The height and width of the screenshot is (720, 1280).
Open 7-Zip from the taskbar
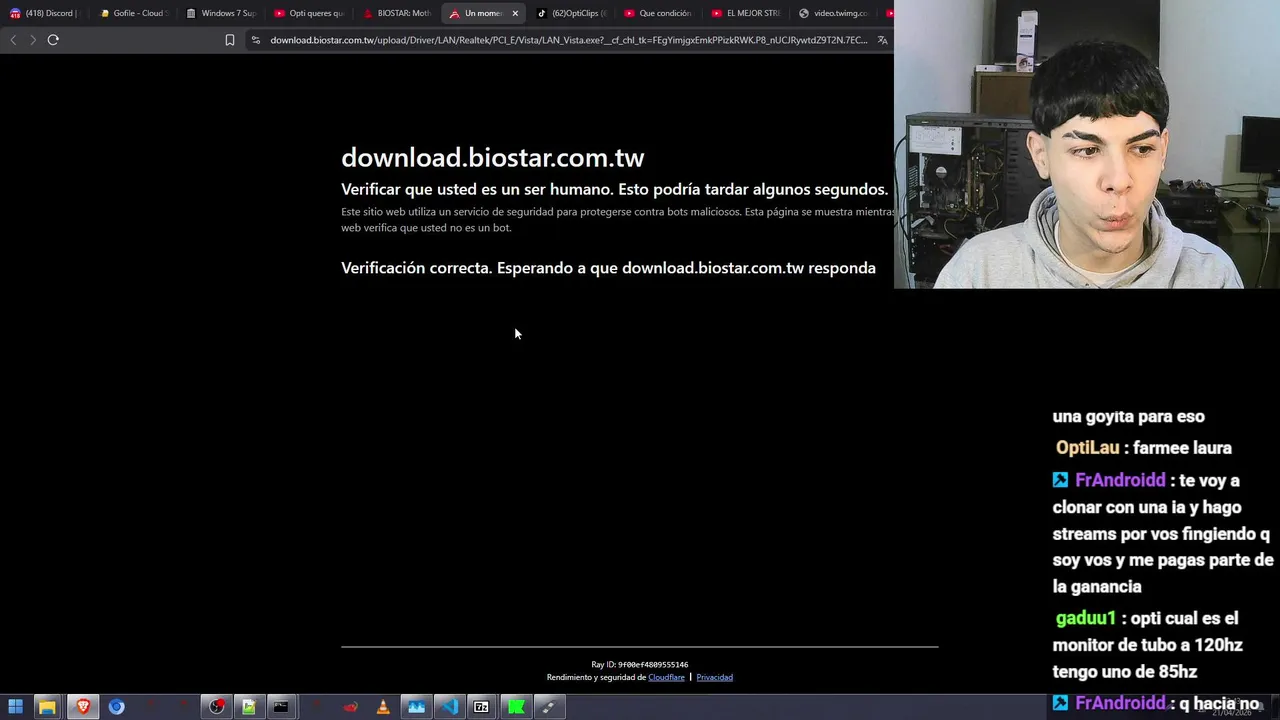click(x=481, y=707)
